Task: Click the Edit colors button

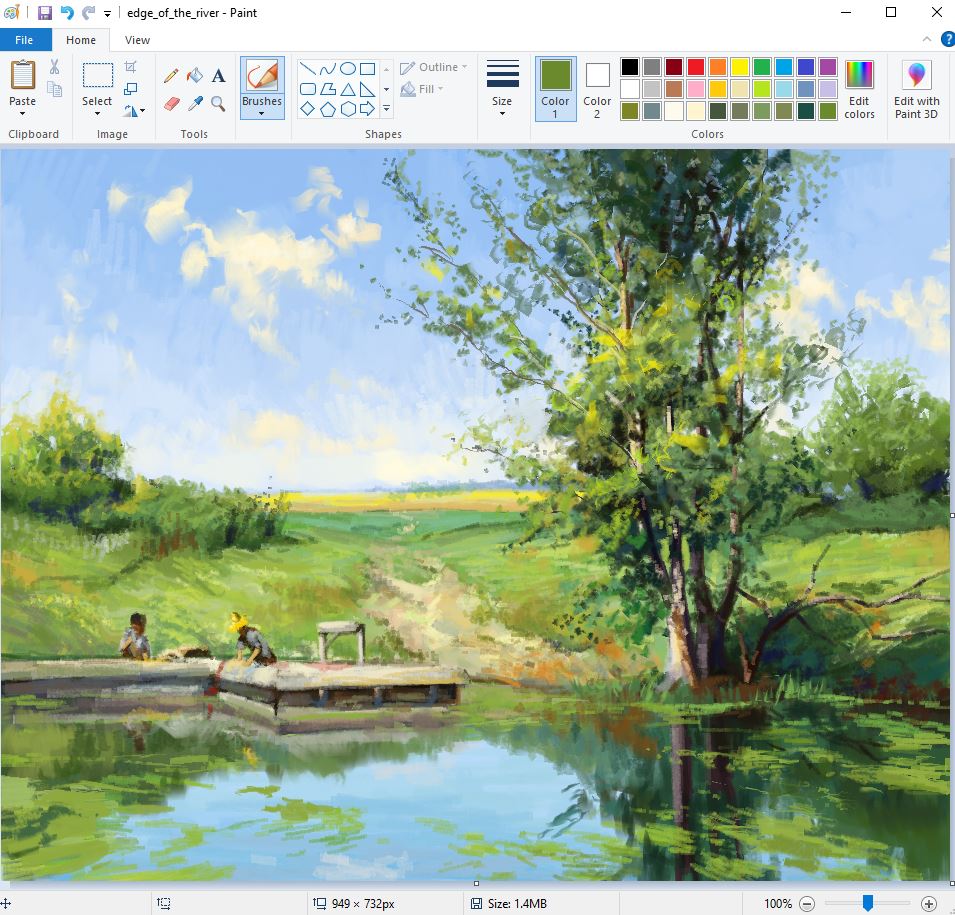Action: point(859,88)
